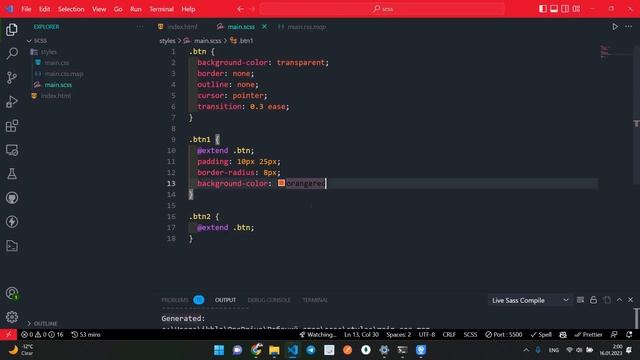Open notifications bell in status bar
The width and height of the screenshot is (640, 360).
629,334
